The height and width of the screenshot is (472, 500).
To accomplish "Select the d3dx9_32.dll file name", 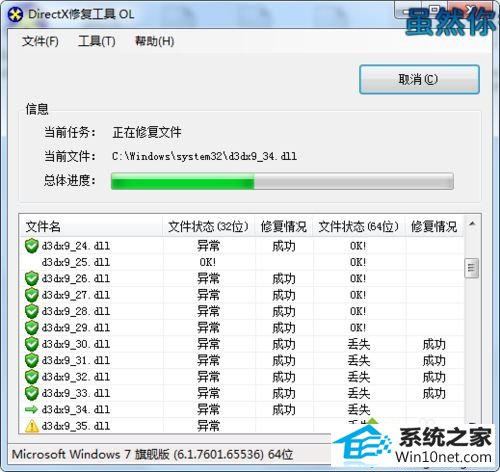I will [x=76, y=377].
